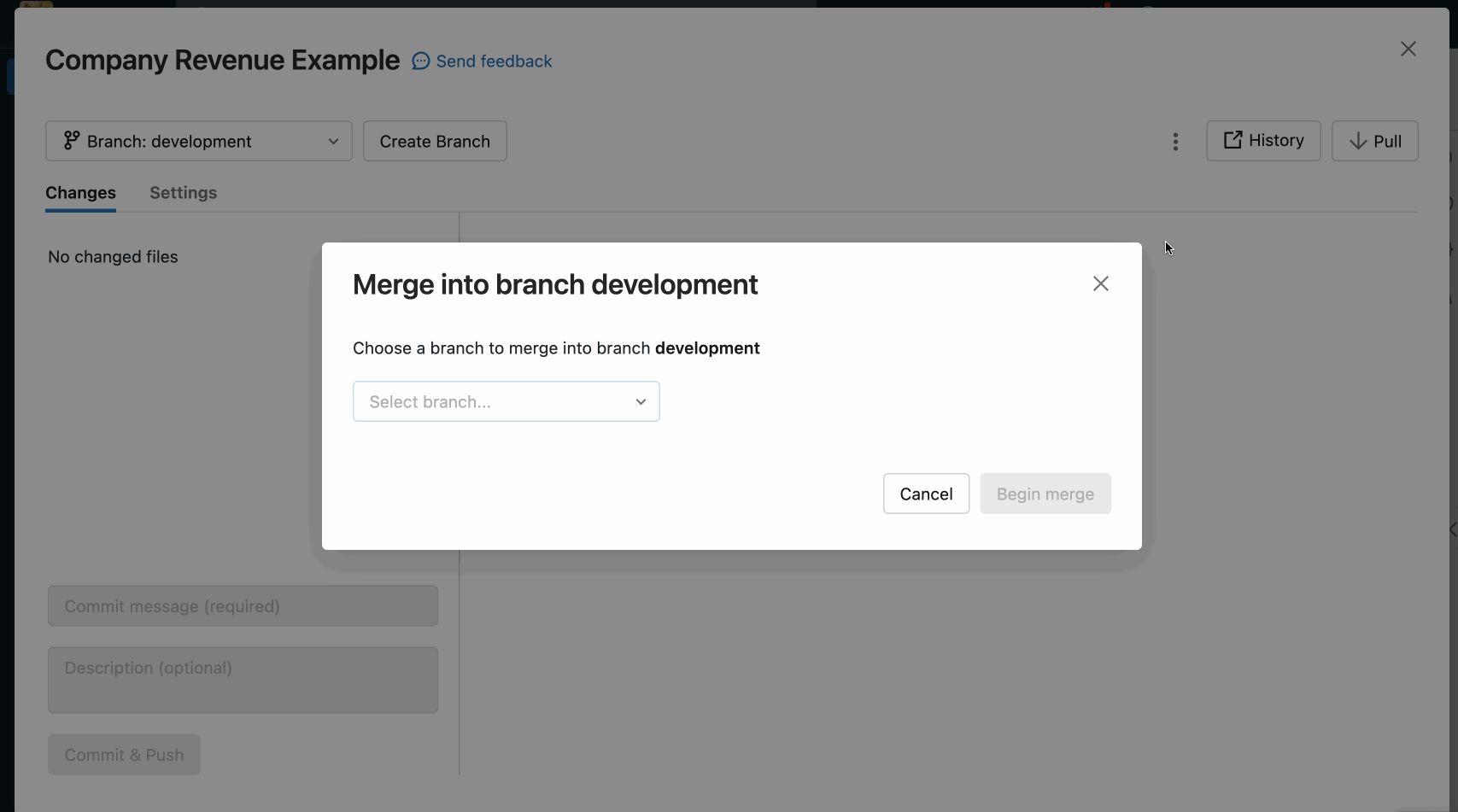
Task: Click the speech bubble icon next to Send feedback
Action: coord(419,61)
